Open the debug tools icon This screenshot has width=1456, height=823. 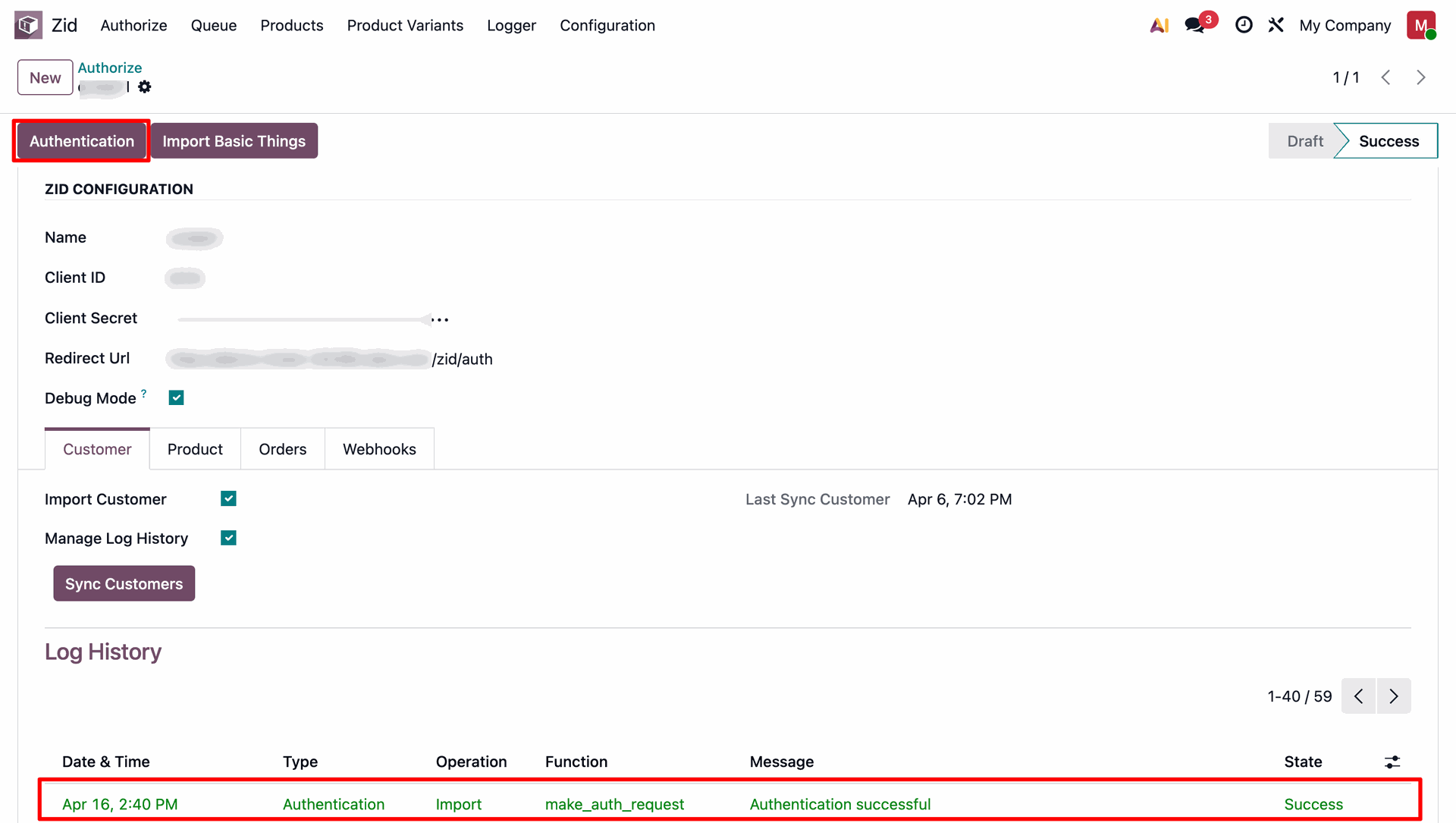point(1276,25)
